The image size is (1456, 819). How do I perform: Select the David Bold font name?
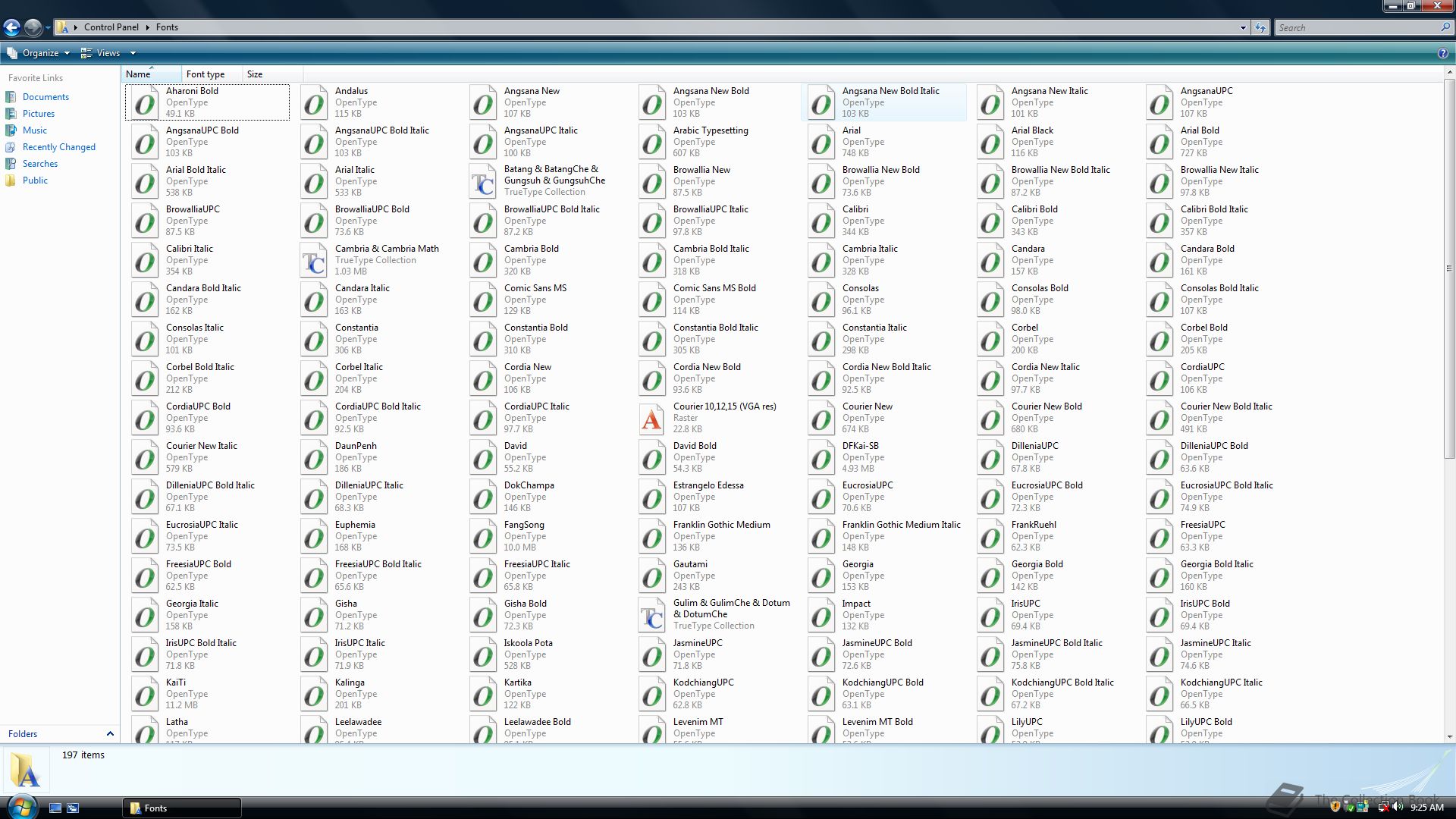tap(695, 446)
